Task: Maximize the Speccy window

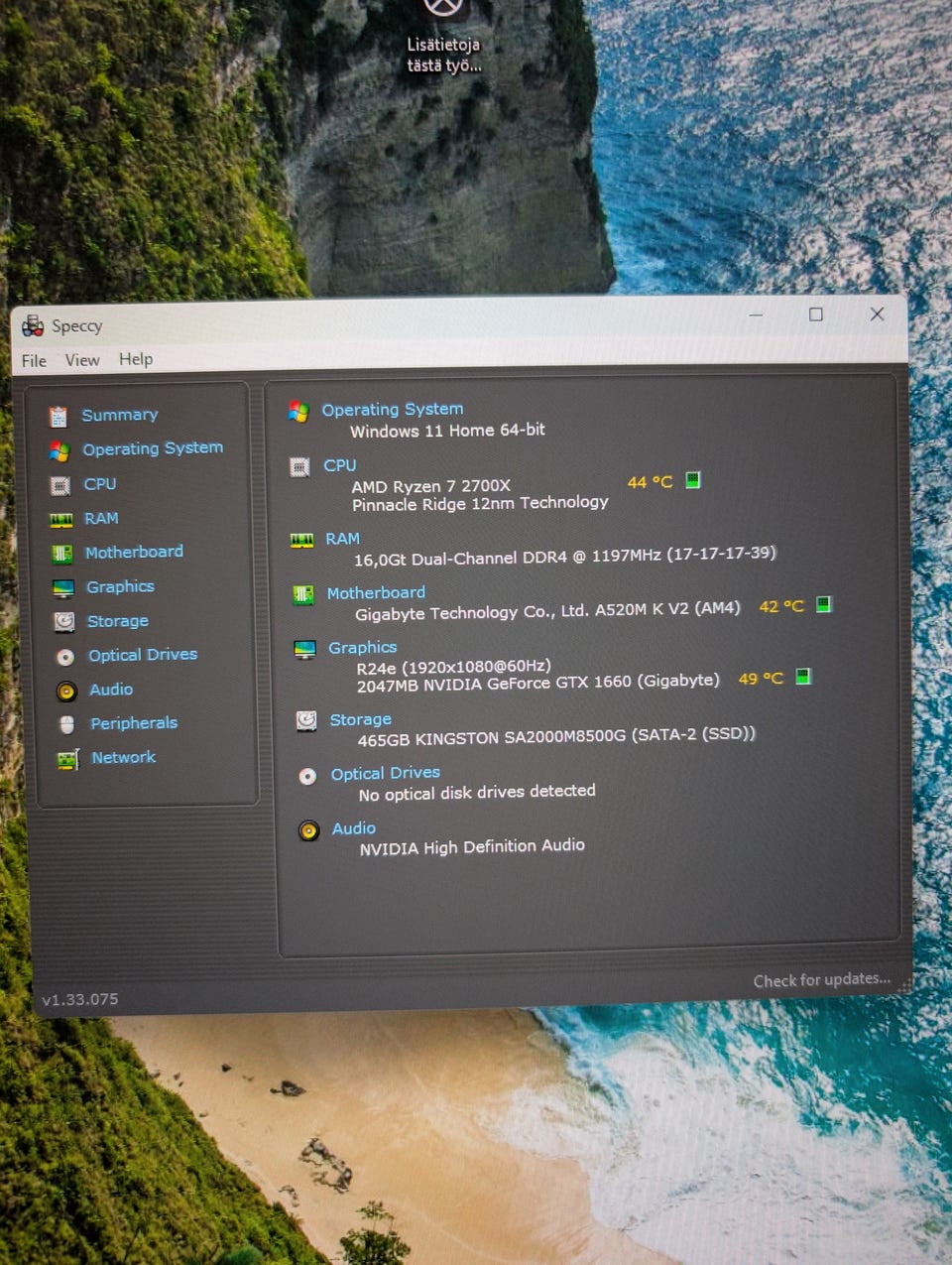Action: coord(816,315)
